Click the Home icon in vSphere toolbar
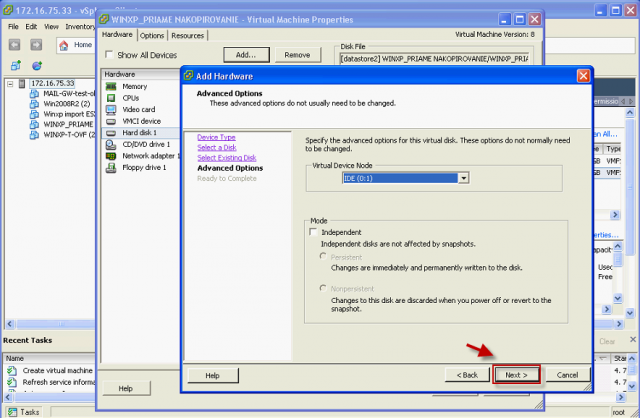The image size is (640, 418). (64, 45)
